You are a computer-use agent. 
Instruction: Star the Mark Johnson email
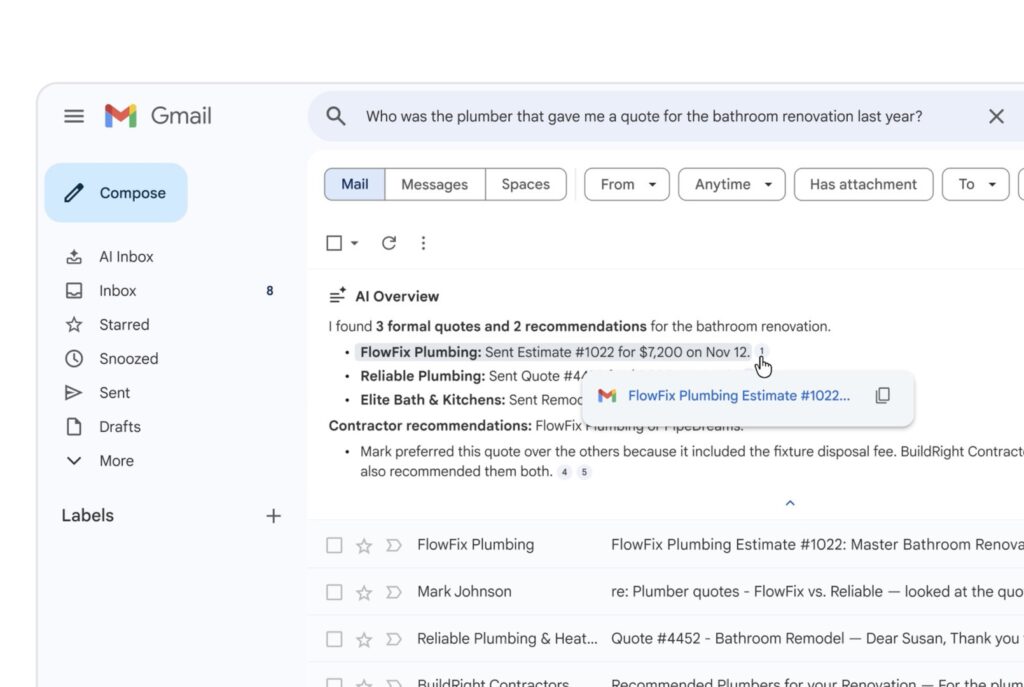(x=364, y=592)
